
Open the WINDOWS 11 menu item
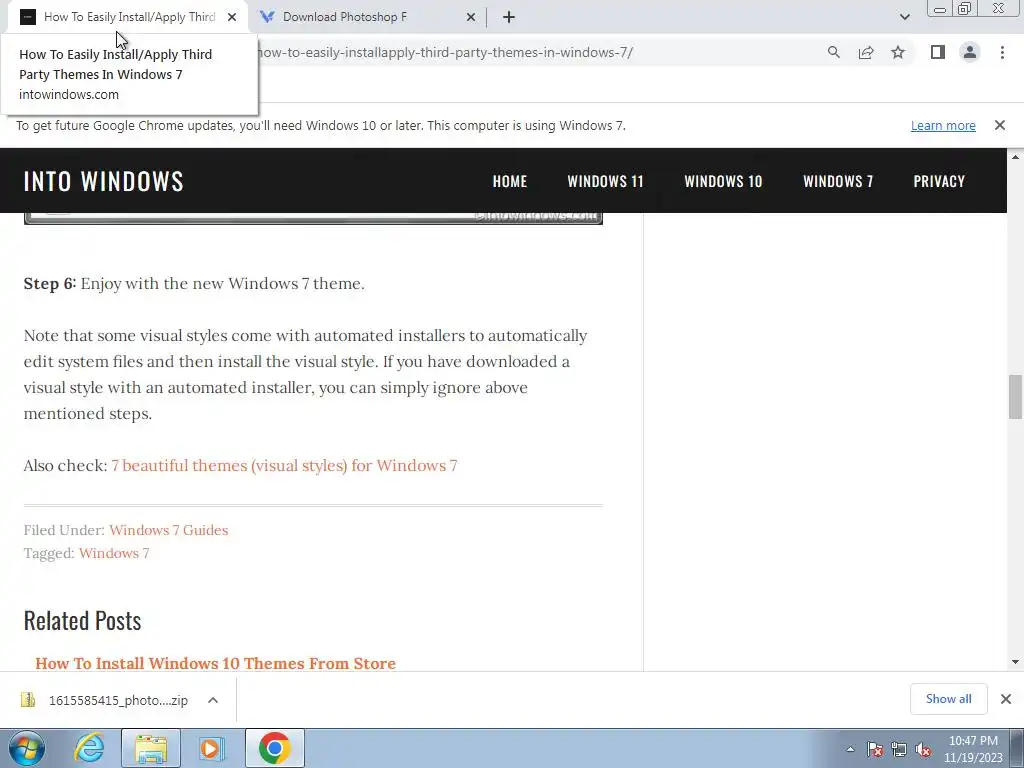click(x=605, y=181)
